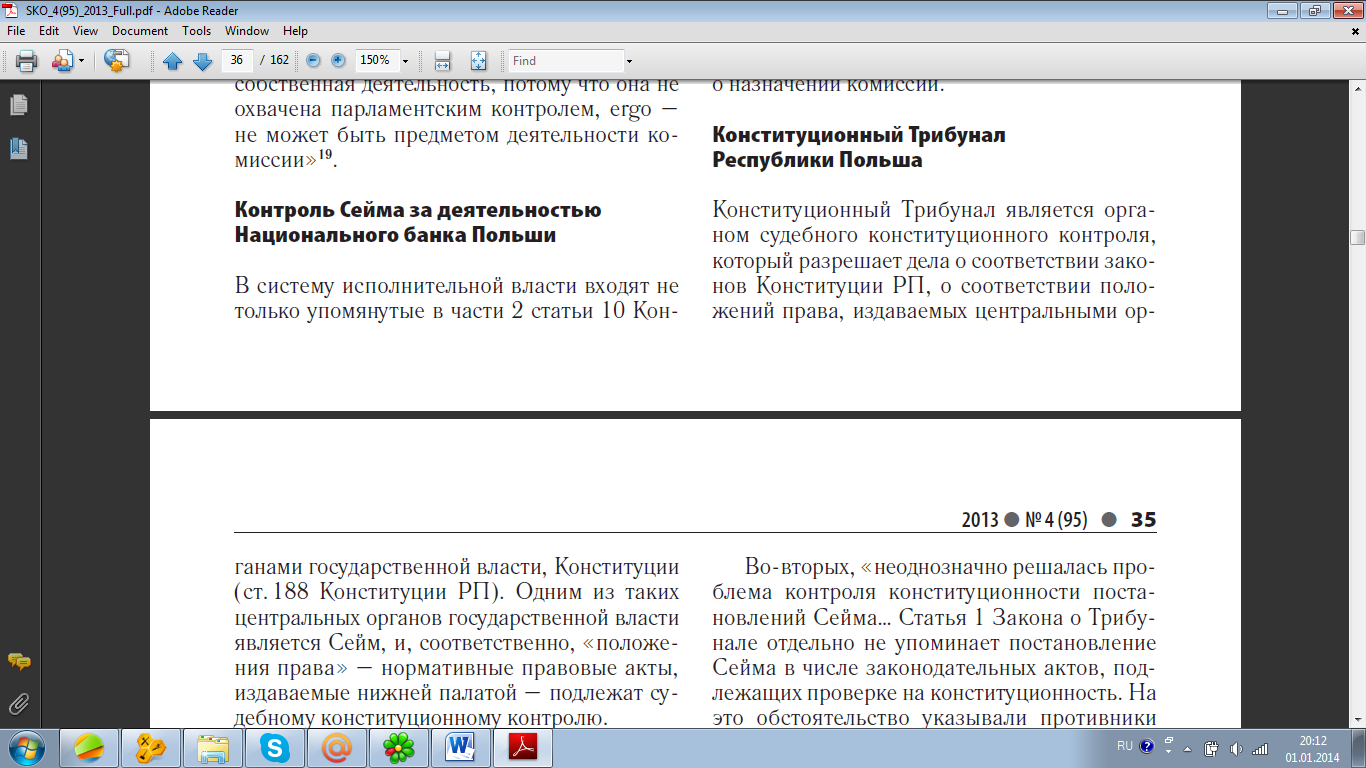This screenshot has width=1366, height=768.
Task: Click the vertical scrollbar thumb
Action: 1357,237
